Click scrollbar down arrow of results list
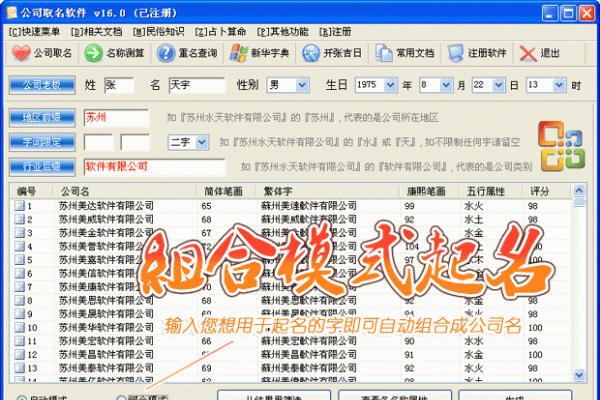600x400 pixels. pos(579,375)
